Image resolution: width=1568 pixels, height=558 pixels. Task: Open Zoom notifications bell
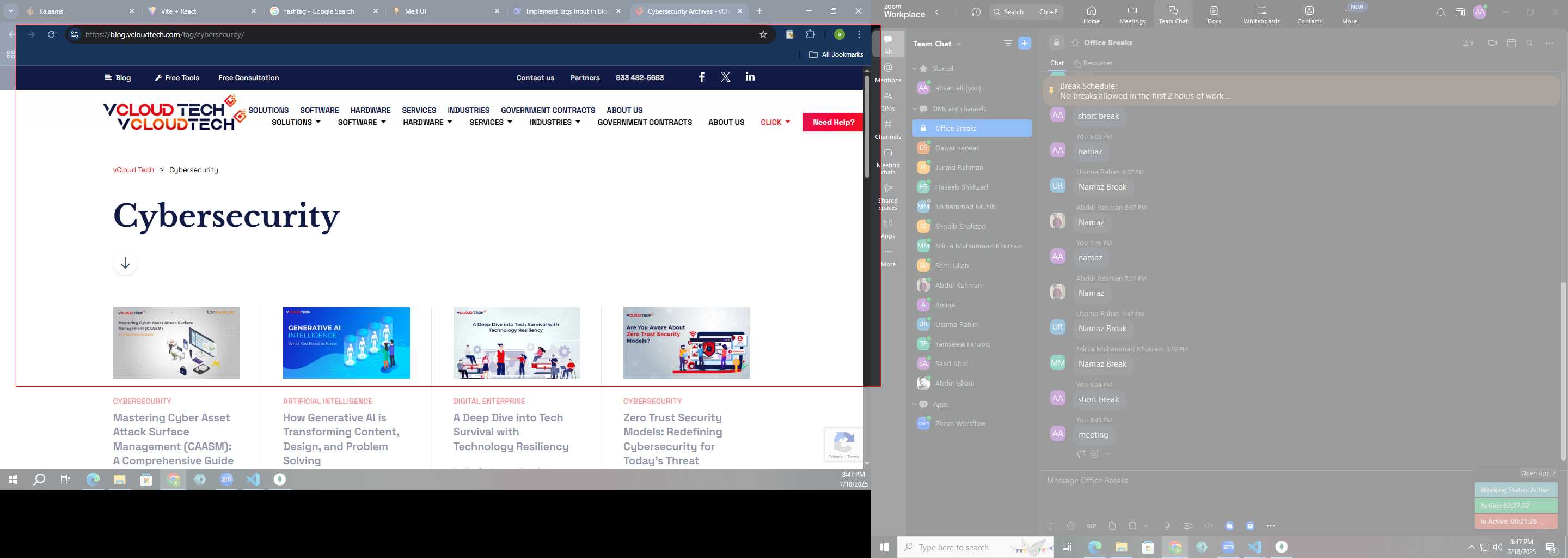click(x=1440, y=12)
